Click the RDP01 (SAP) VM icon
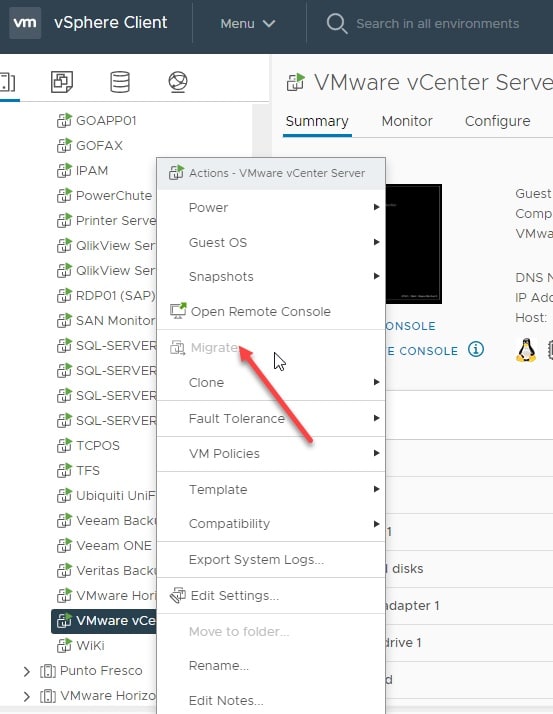This screenshot has width=553, height=714. click(64, 296)
